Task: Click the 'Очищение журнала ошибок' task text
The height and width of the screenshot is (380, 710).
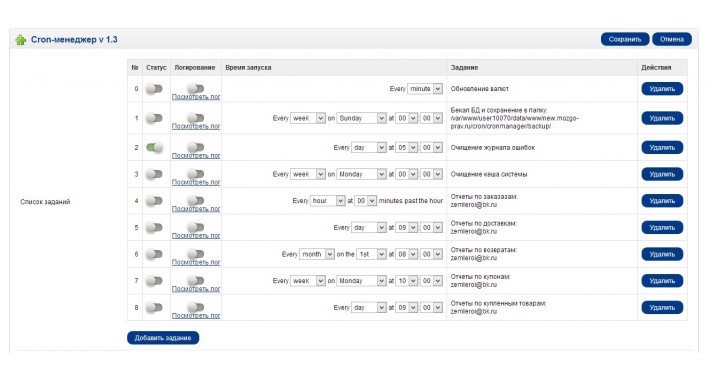Action: tap(493, 148)
